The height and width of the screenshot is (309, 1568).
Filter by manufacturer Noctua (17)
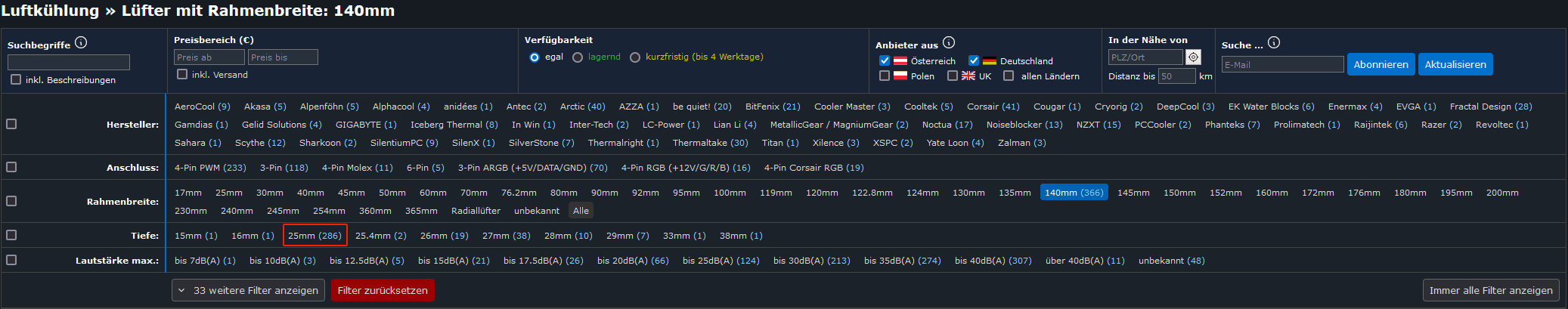click(x=947, y=125)
